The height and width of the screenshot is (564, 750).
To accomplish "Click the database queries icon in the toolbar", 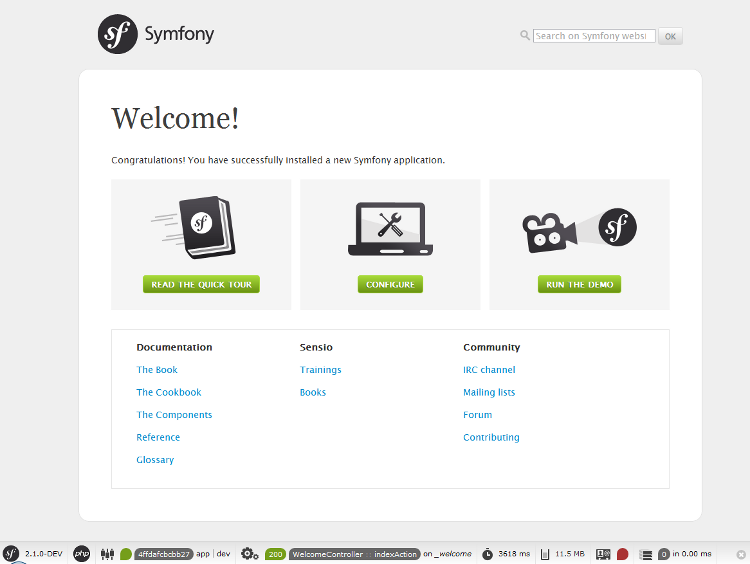I will pos(646,554).
